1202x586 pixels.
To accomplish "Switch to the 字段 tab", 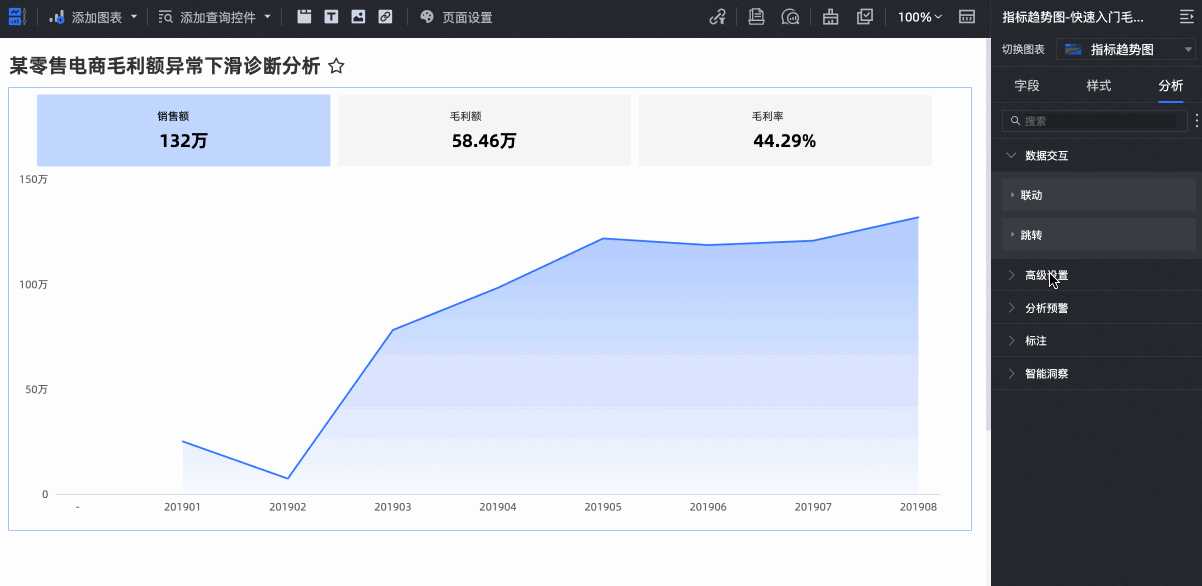I will 1027,86.
